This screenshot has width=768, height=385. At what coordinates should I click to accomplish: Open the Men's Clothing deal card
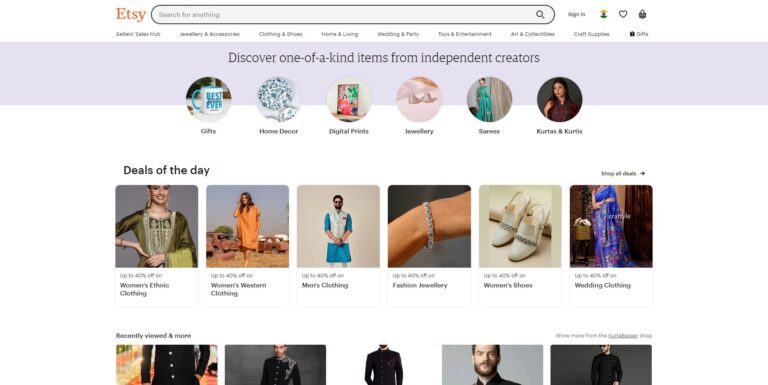[338, 246]
